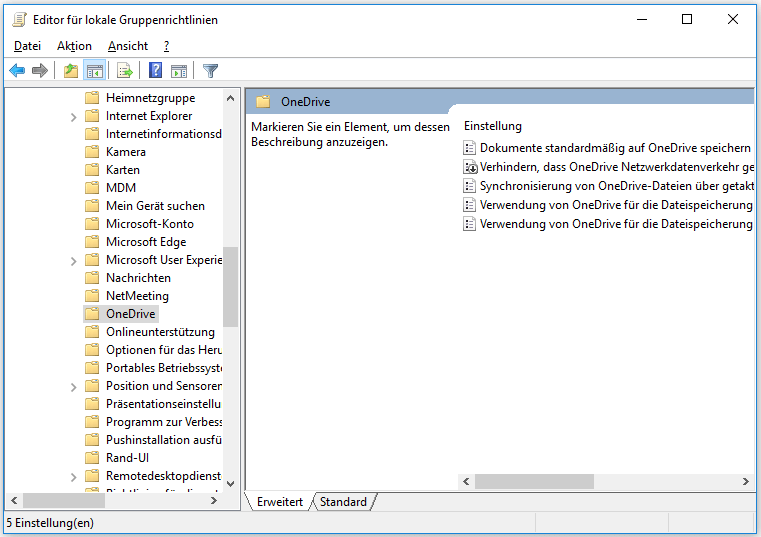Select Portables Betriebssystem tree item
761x537 pixels.
164,368
